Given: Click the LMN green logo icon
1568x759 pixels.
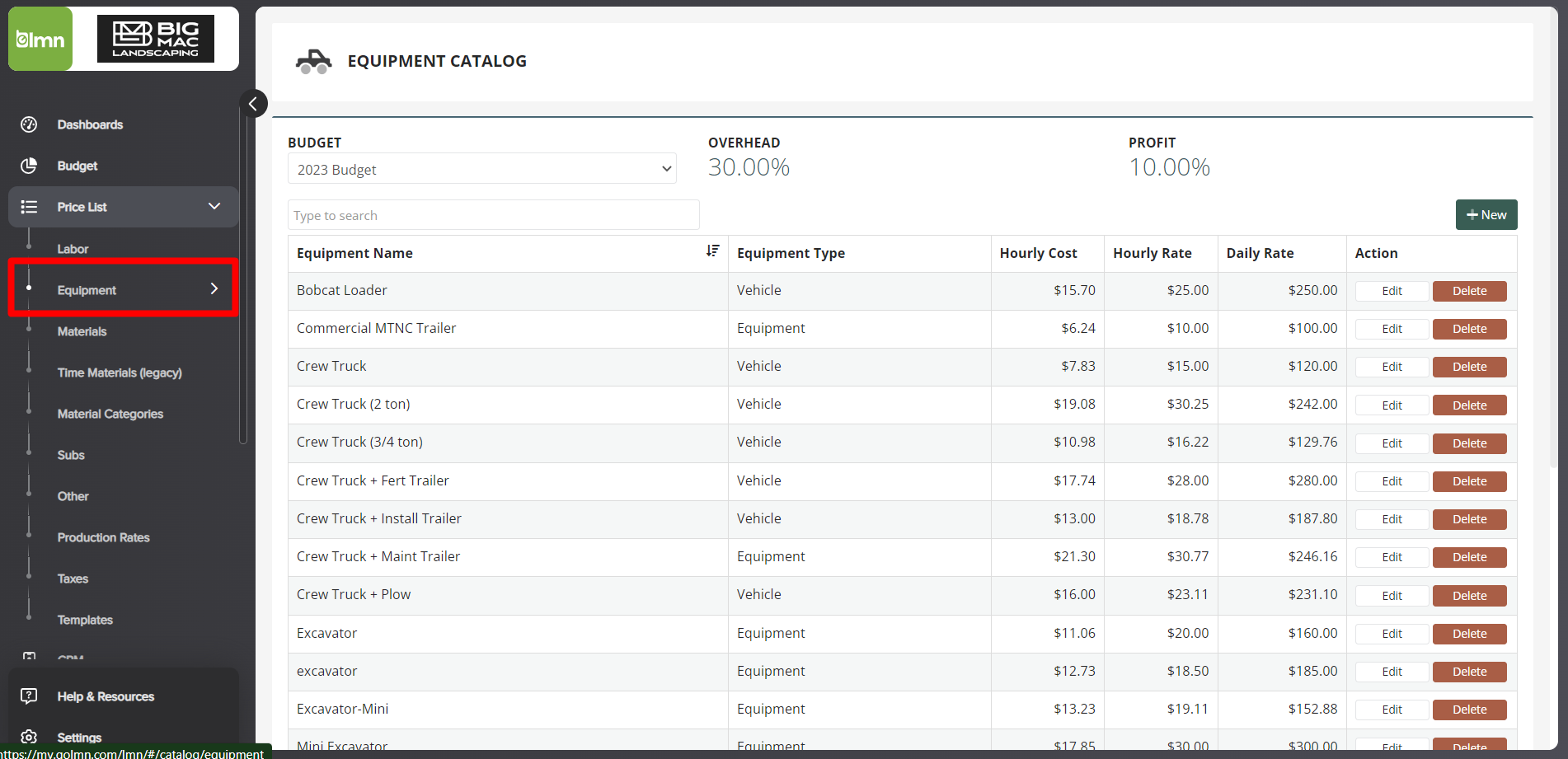Looking at the screenshot, I should coord(40,39).
